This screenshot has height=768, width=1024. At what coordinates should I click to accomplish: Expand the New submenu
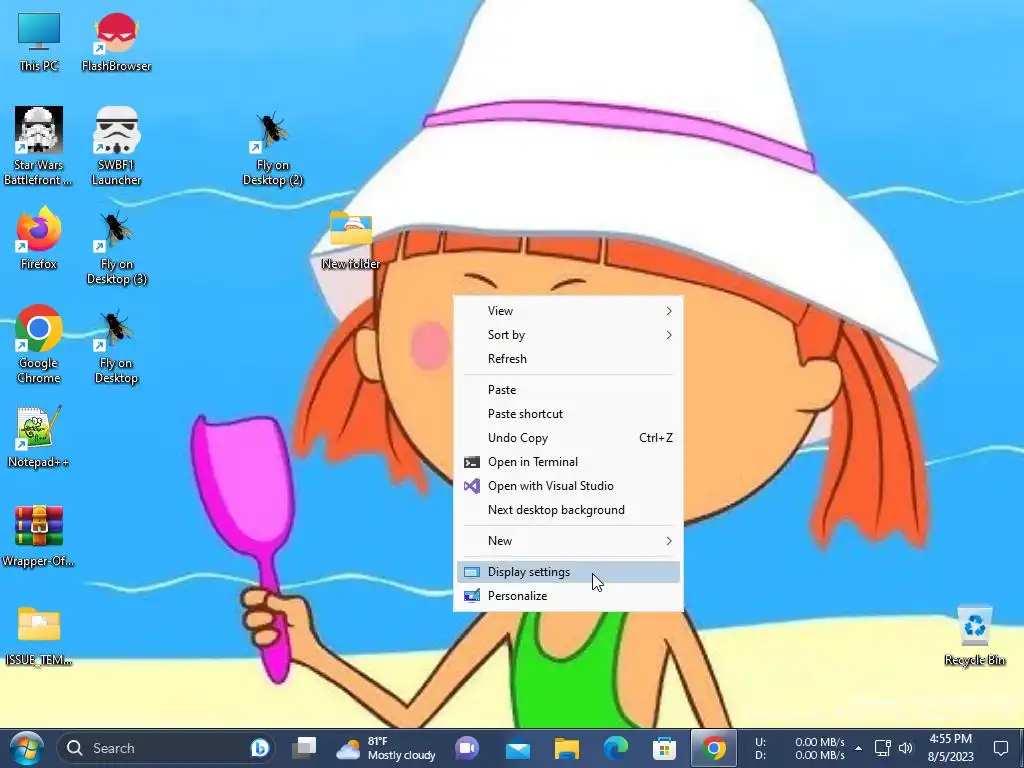(x=568, y=541)
